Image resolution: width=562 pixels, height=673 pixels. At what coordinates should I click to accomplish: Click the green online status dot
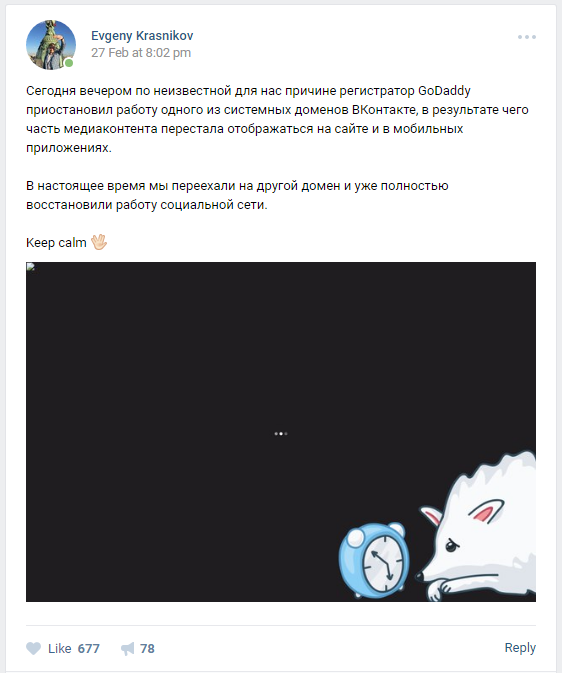click(x=69, y=63)
